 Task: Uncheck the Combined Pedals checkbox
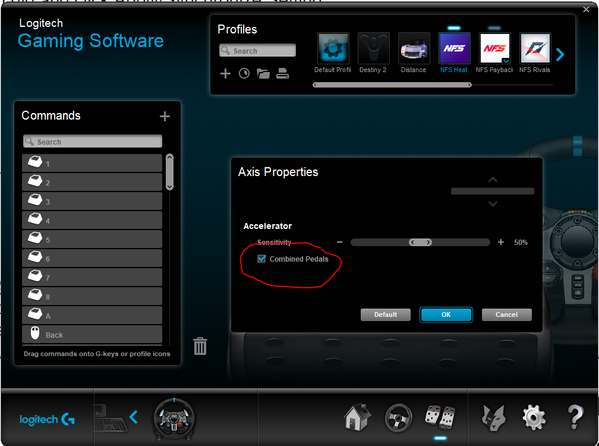(x=262, y=259)
